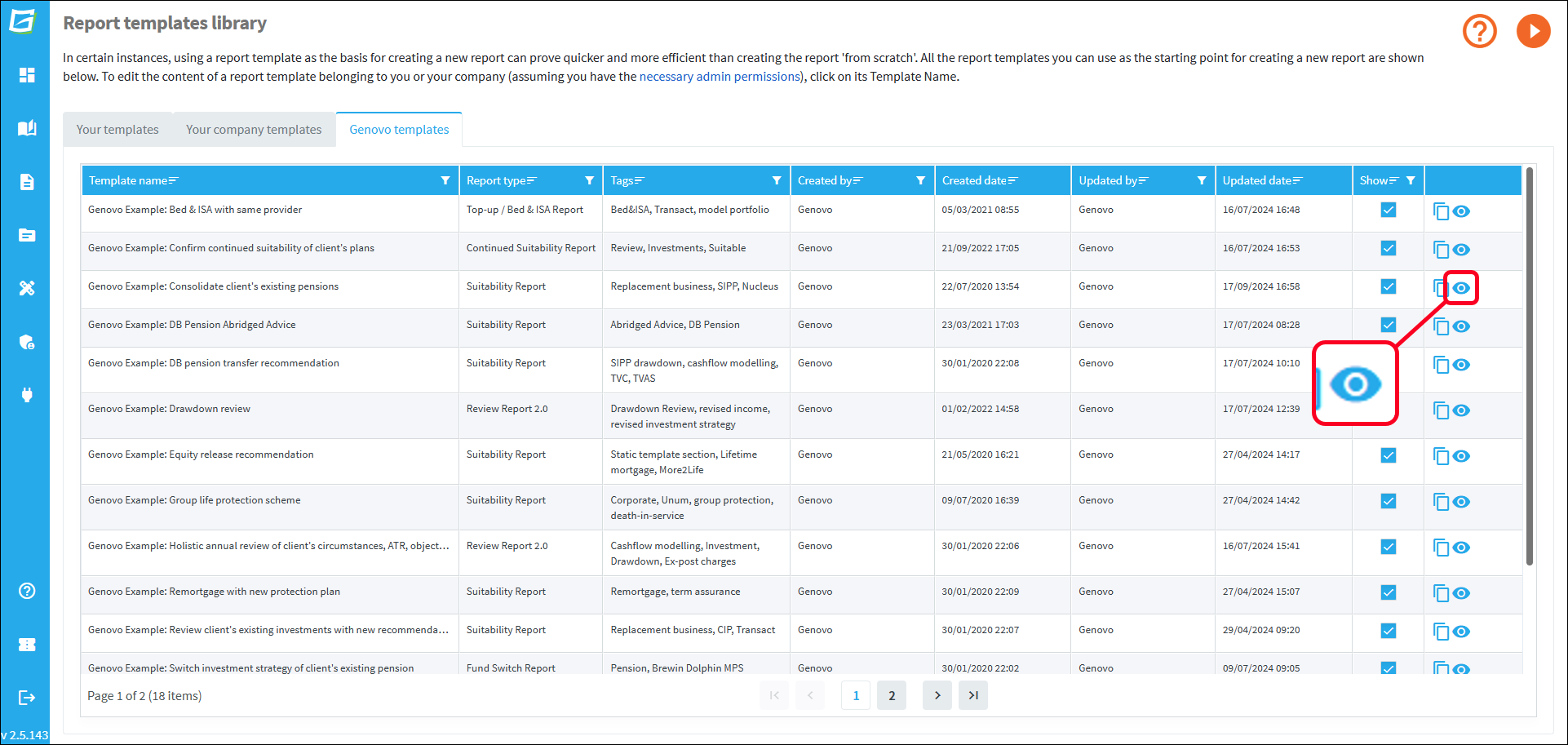Click the logout icon at the sidebar bottom

pos(27,698)
